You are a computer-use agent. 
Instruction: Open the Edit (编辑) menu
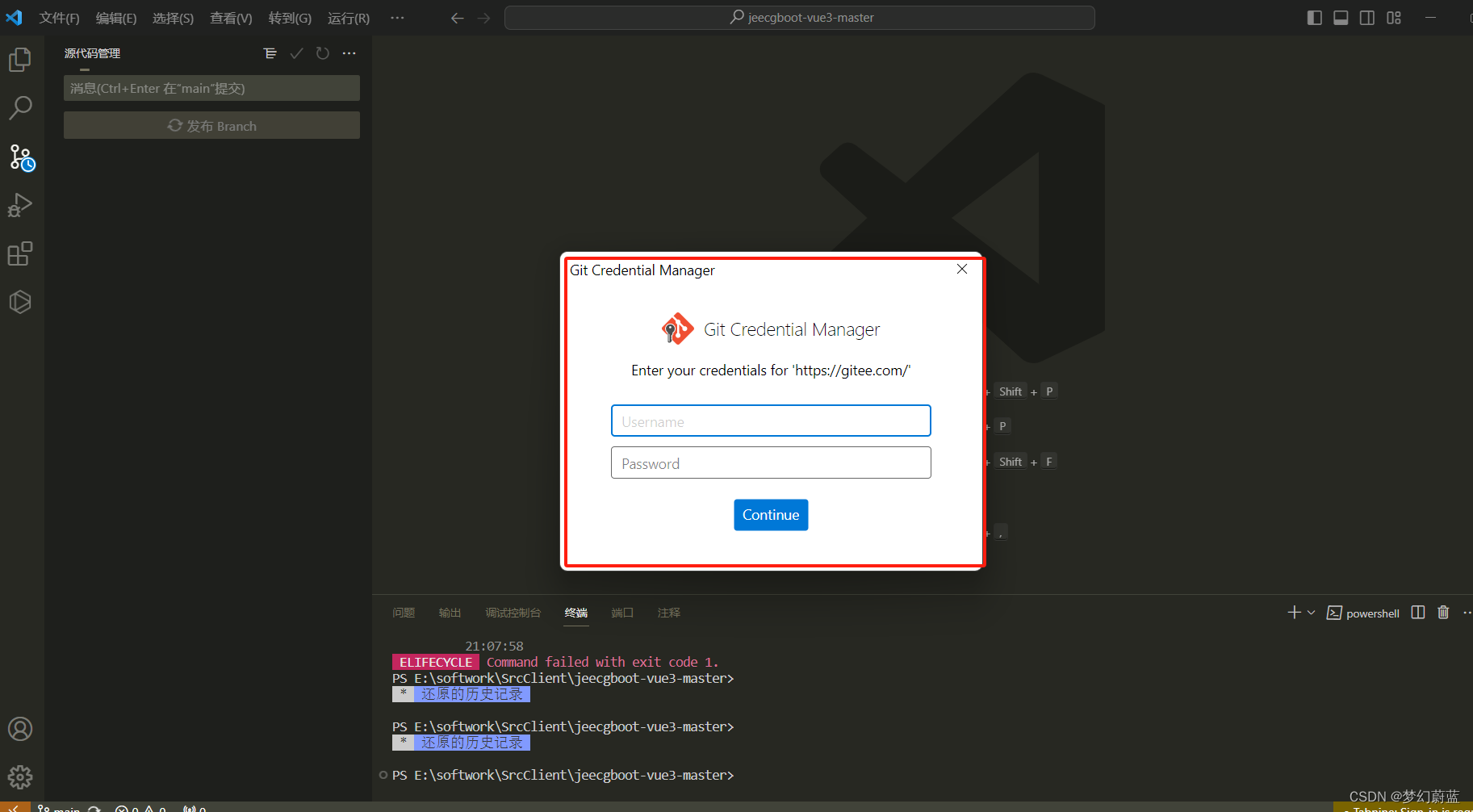click(116, 18)
